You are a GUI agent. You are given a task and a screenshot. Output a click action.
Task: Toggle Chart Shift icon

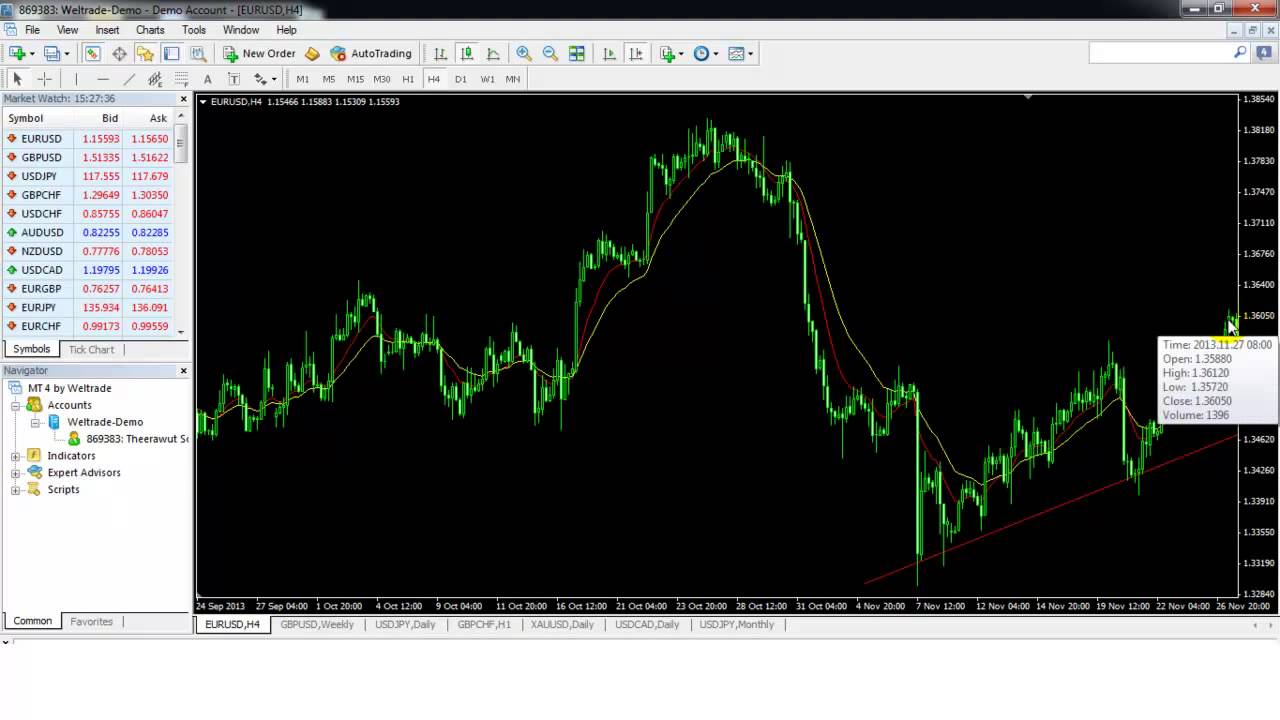tap(635, 53)
